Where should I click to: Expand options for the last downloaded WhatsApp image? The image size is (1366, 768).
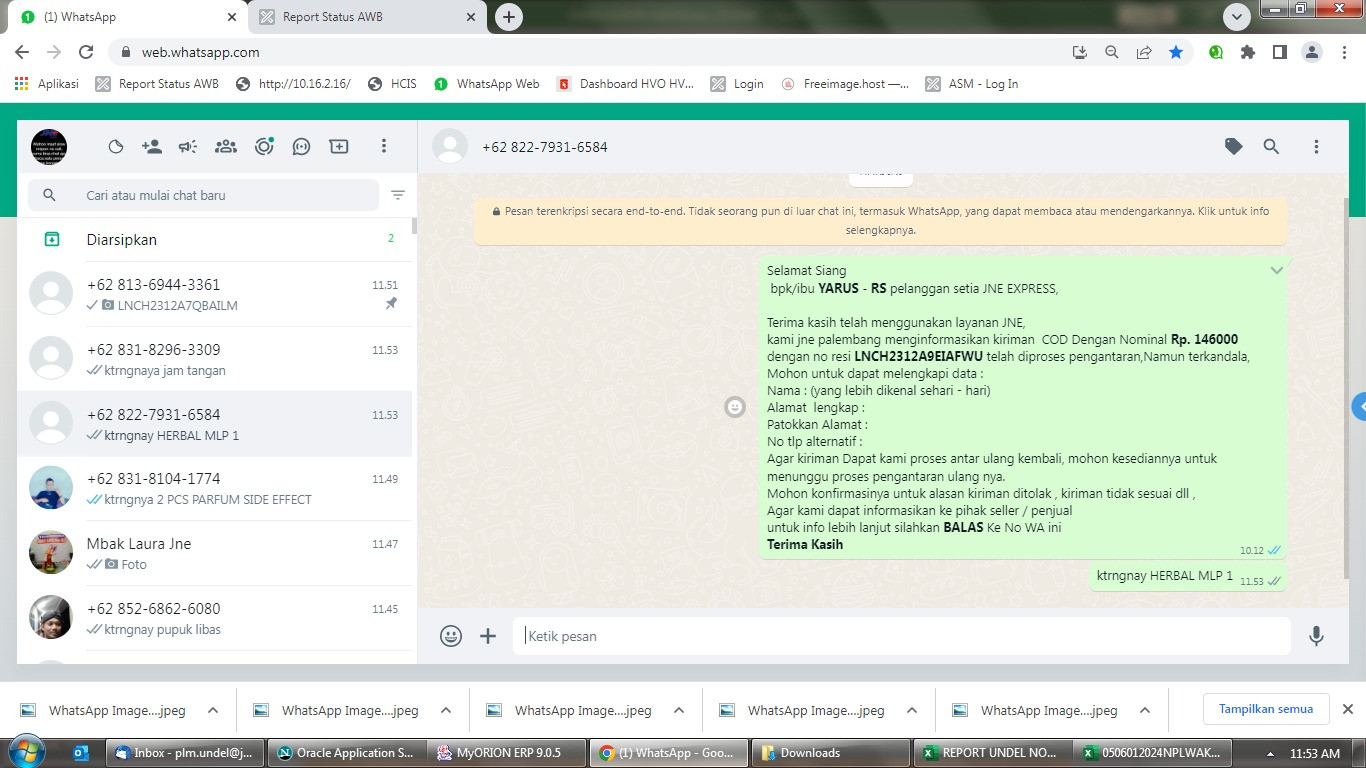(x=1145, y=710)
